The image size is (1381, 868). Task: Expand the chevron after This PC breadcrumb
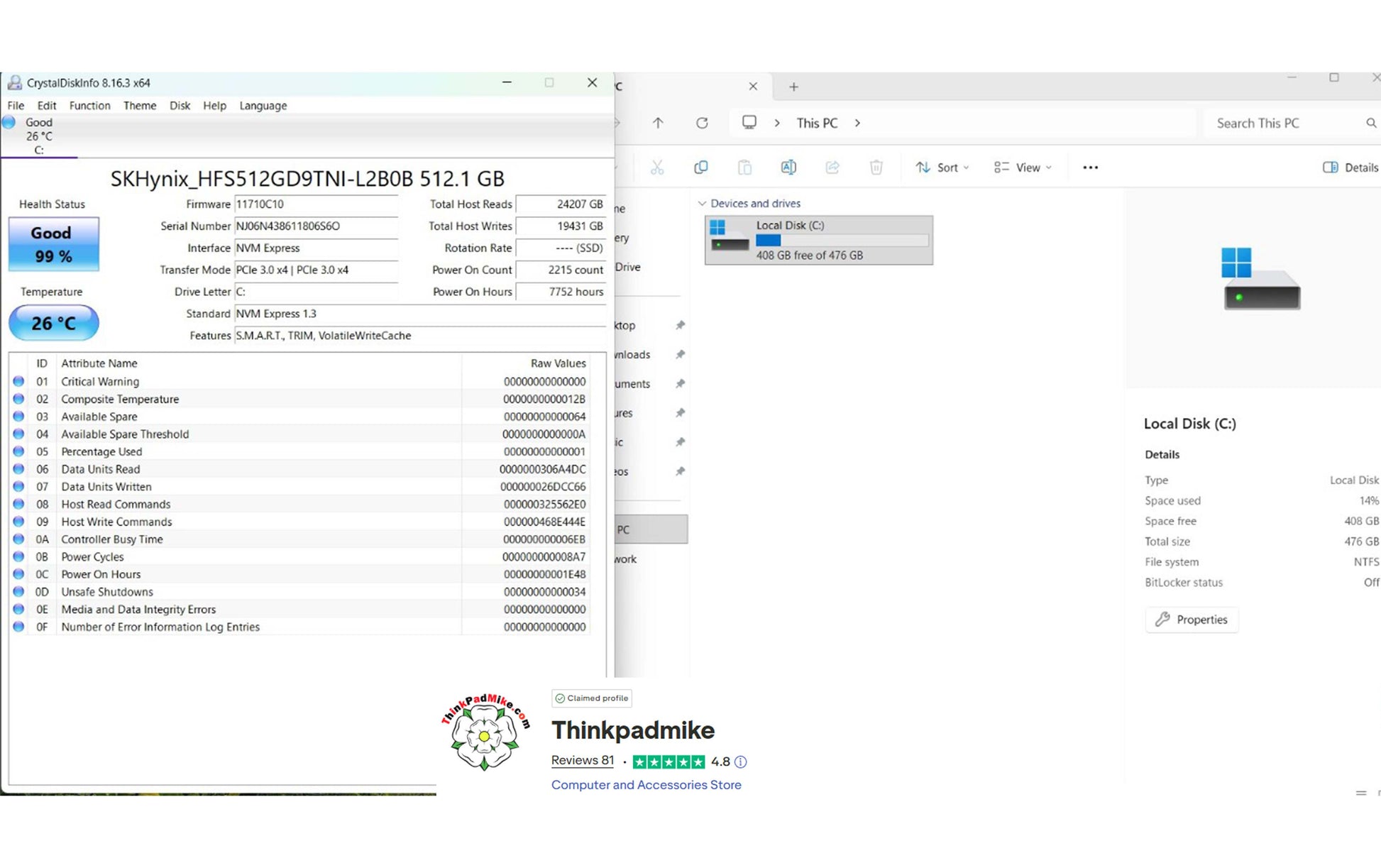(857, 123)
